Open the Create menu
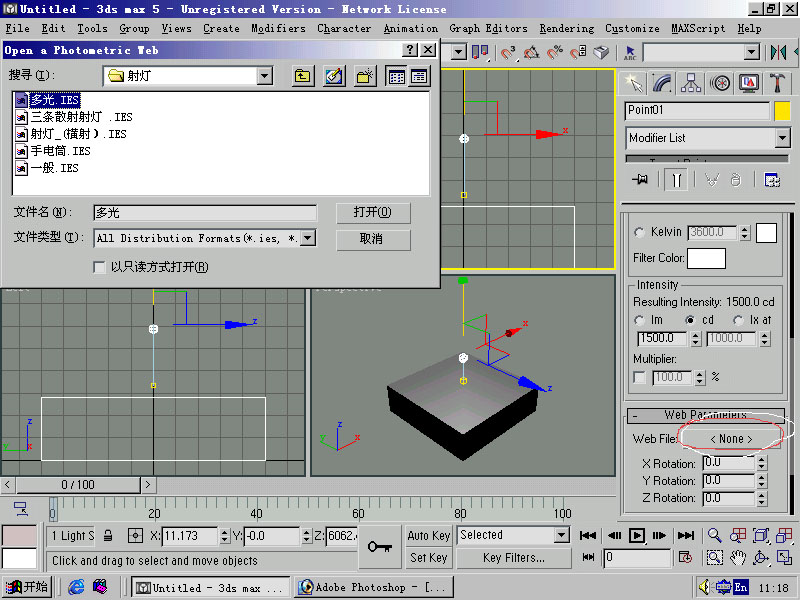The width and height of the screenshot is (800, 600). [x=221, y=29]
